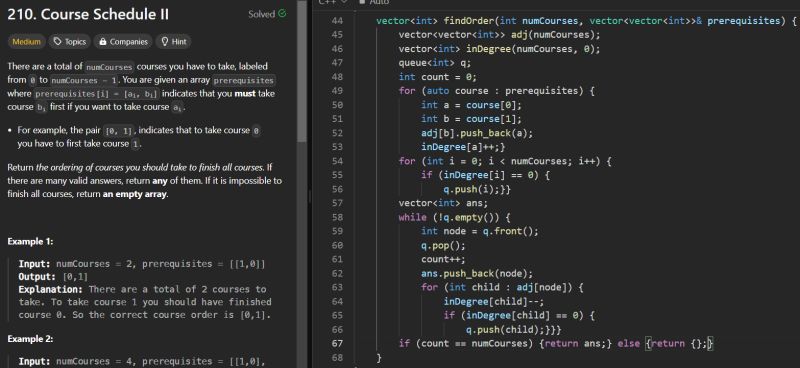The width and height of the screenshot is (800, 368).
Task: Show the Hint for this problem
Action: click(x=173, y=42)
